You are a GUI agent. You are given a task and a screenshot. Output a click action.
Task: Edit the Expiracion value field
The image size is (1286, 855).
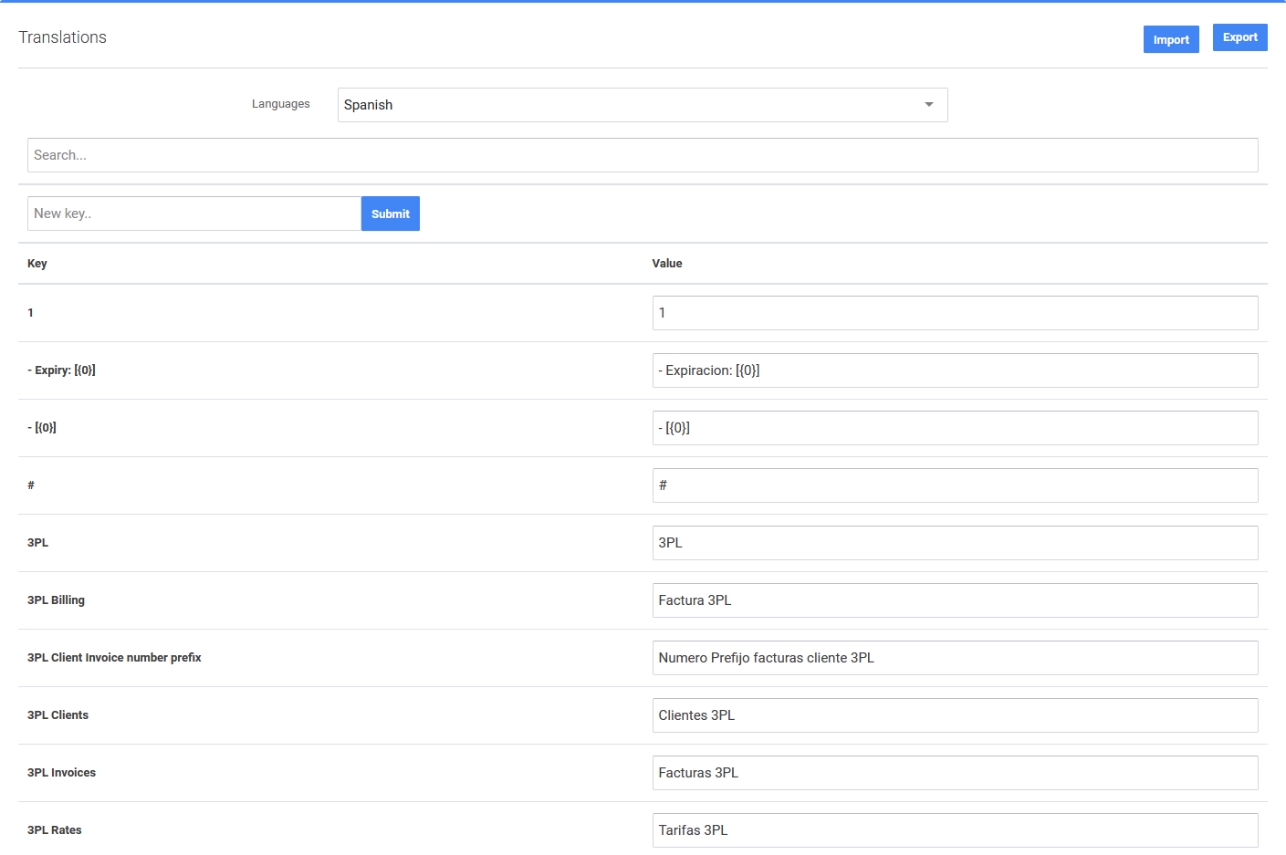point(954,371)
